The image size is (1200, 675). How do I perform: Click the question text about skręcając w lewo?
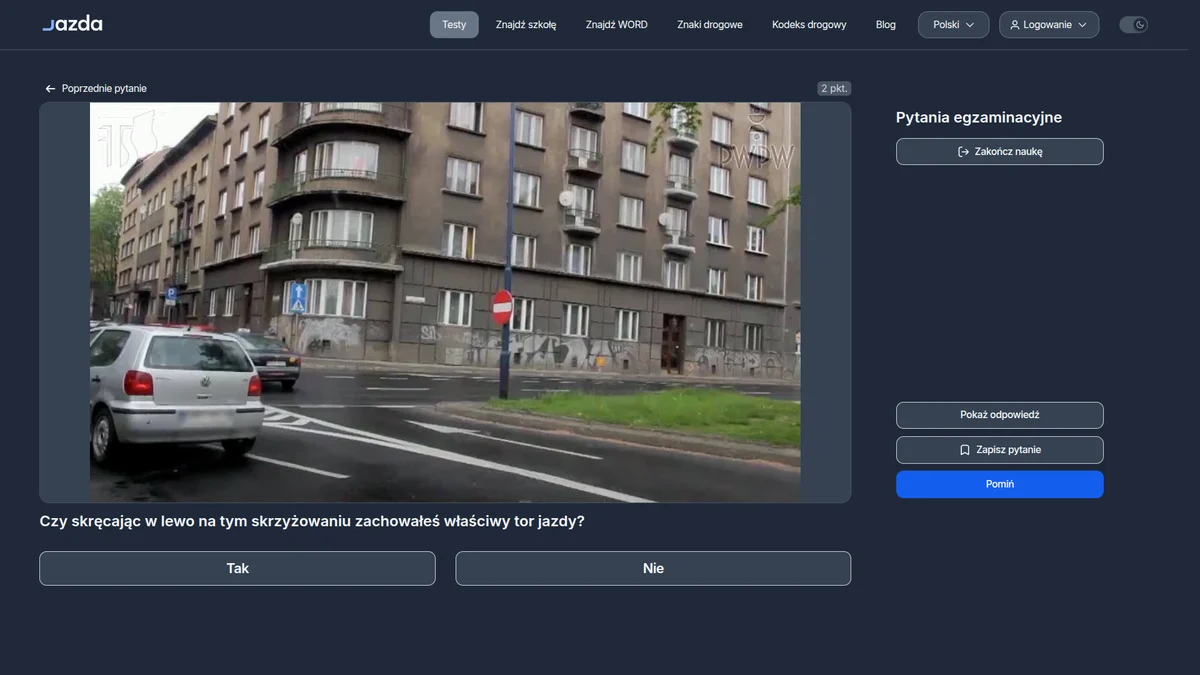click(312, 522)
